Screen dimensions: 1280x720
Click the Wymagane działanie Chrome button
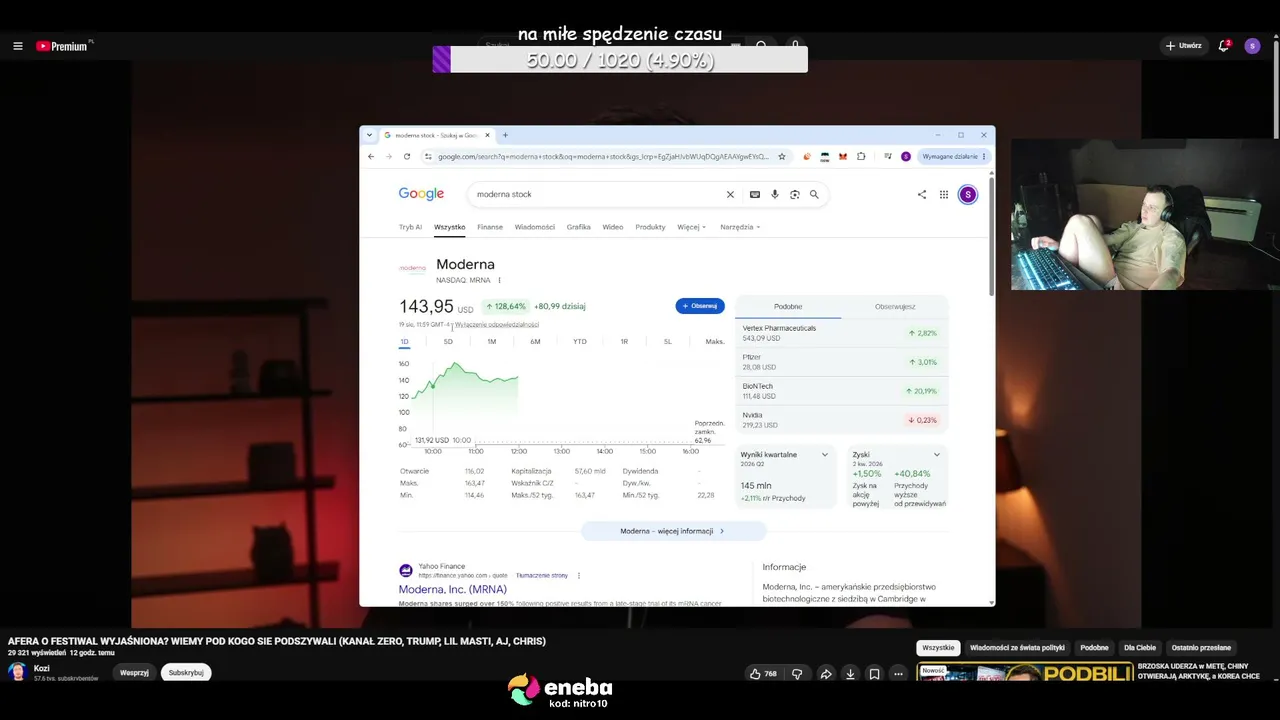(954, 156)
